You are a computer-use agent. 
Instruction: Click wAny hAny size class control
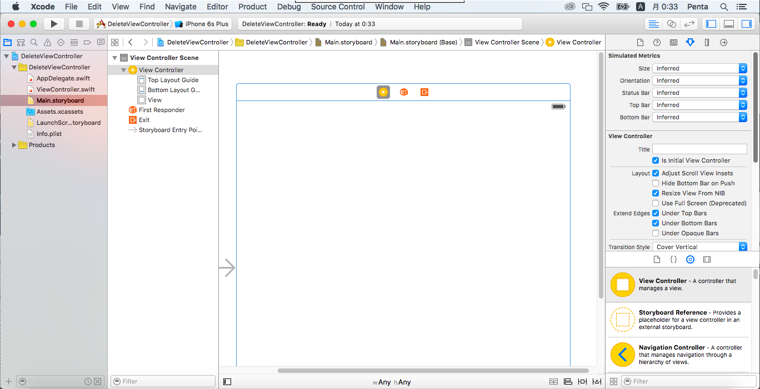pos(392,382)
